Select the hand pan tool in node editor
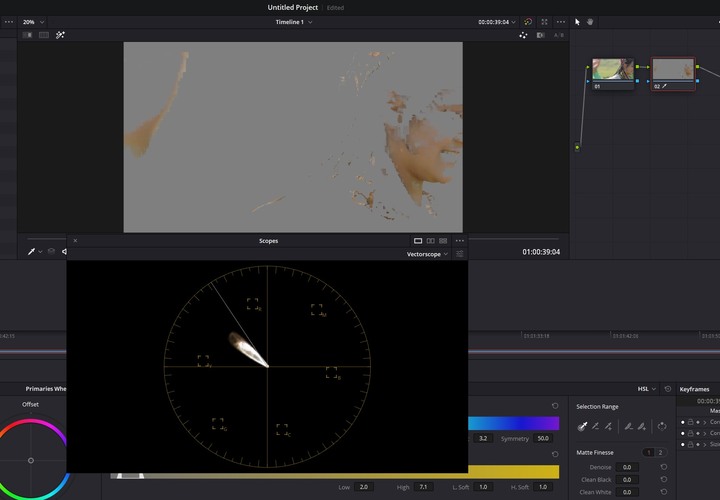 590,22
